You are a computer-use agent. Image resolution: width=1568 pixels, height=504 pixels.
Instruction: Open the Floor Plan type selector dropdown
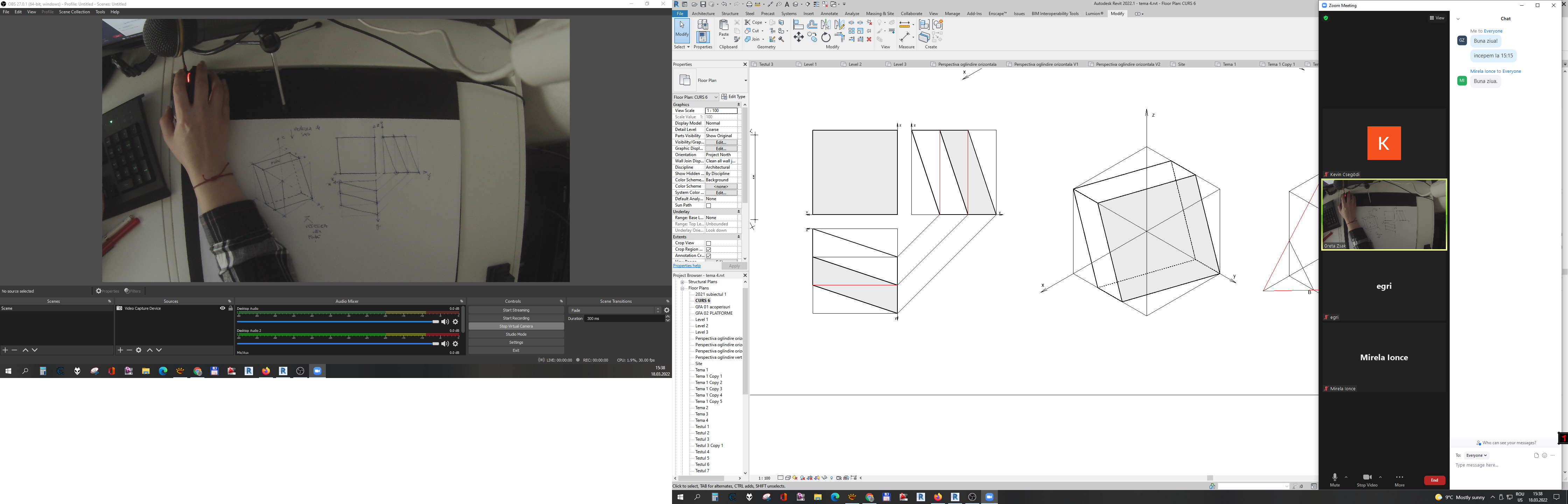[745, 80]
